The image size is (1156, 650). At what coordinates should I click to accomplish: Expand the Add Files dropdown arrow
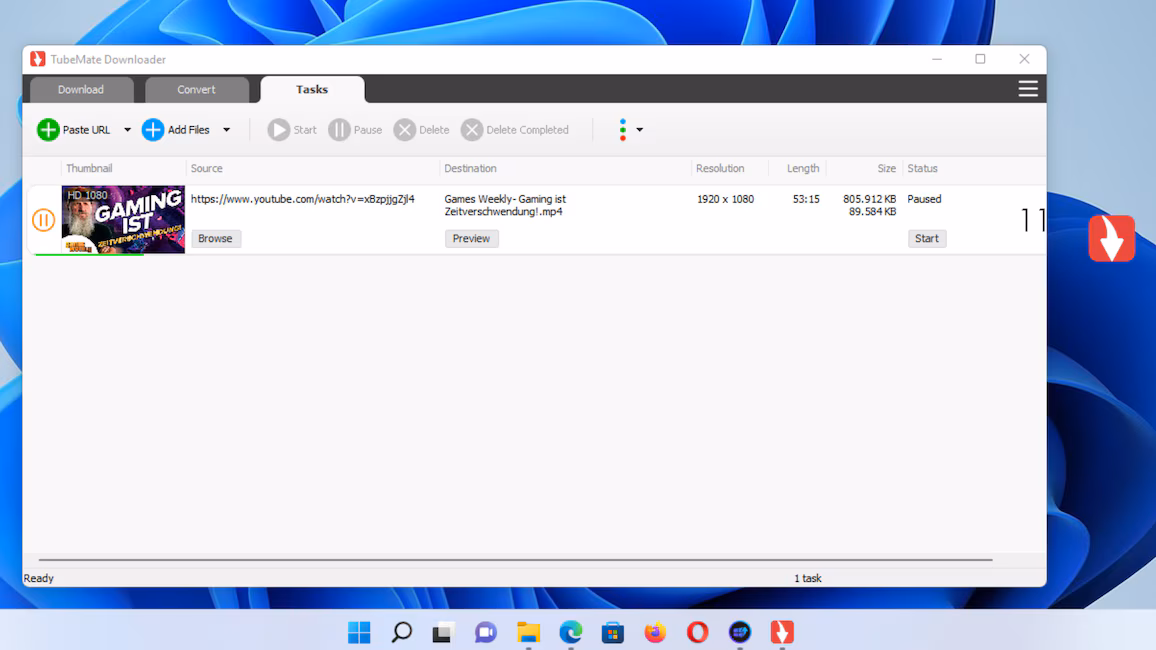coord(226,130)
